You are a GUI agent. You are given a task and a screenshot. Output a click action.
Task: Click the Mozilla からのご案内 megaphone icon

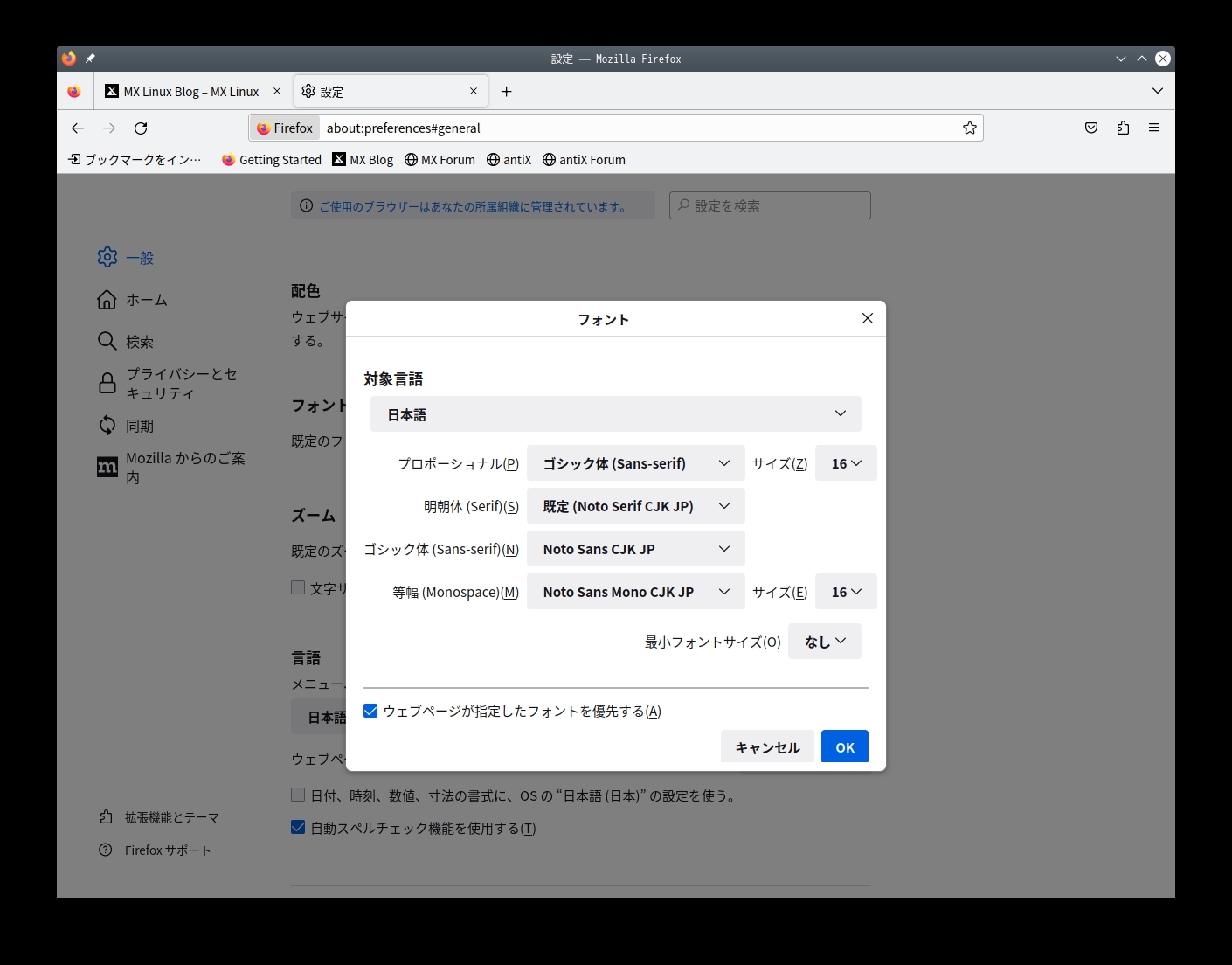point(107,467)
